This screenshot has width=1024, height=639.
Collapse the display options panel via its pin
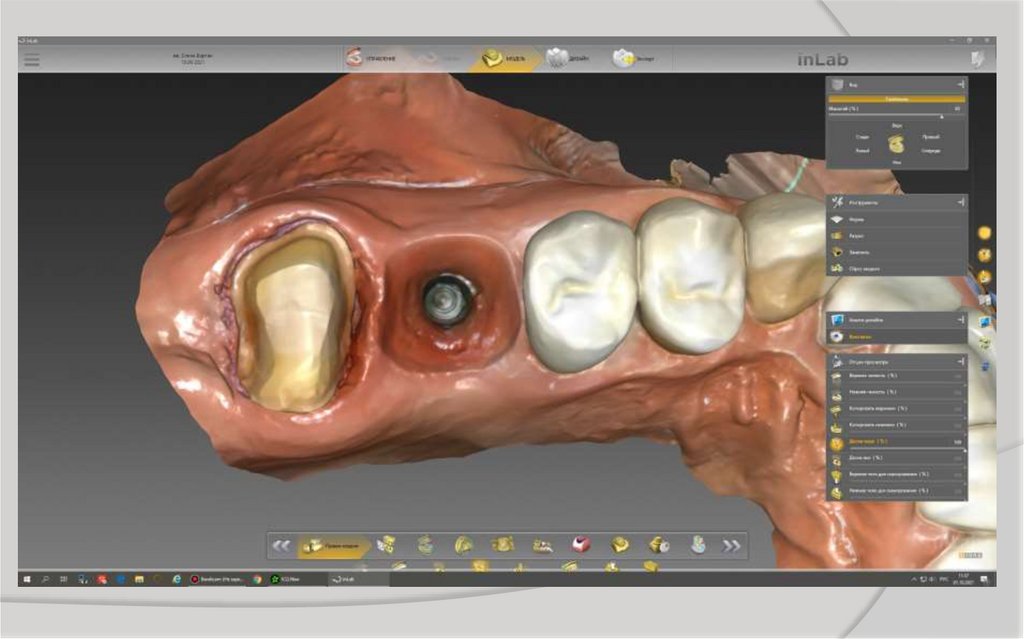point(961,361)
